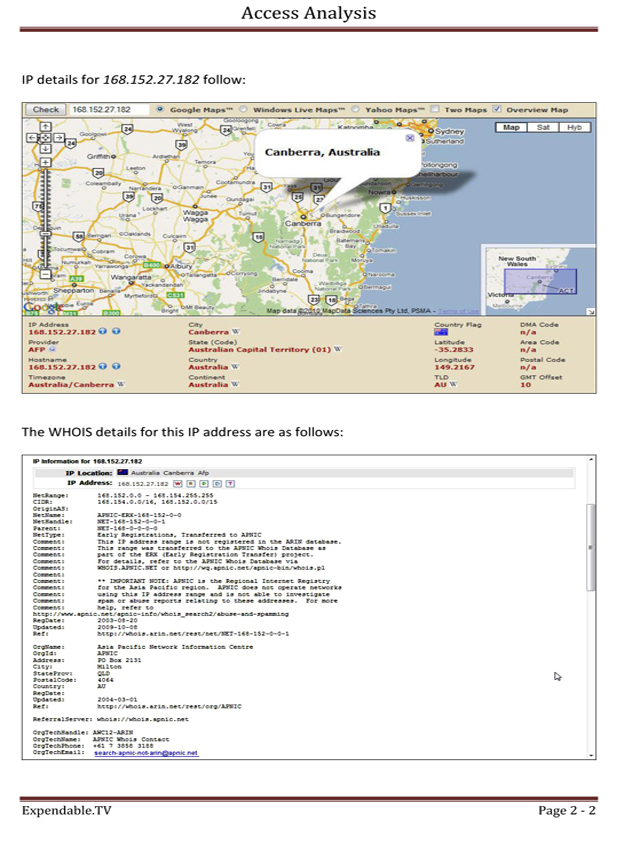Click second blue info icon beside Hostname
640x849 pixels.
pyautogui.click(x=116, y=367)
